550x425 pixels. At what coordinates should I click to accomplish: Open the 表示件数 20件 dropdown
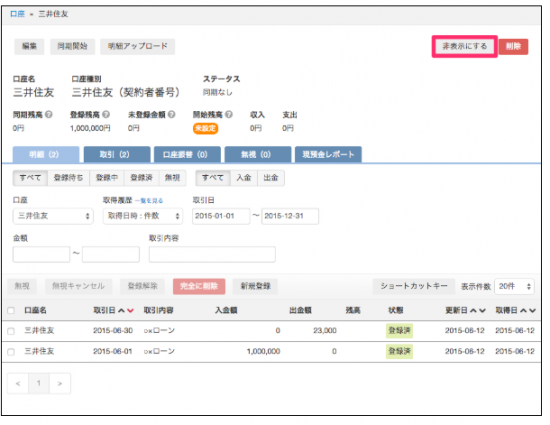tap(514, 286)
